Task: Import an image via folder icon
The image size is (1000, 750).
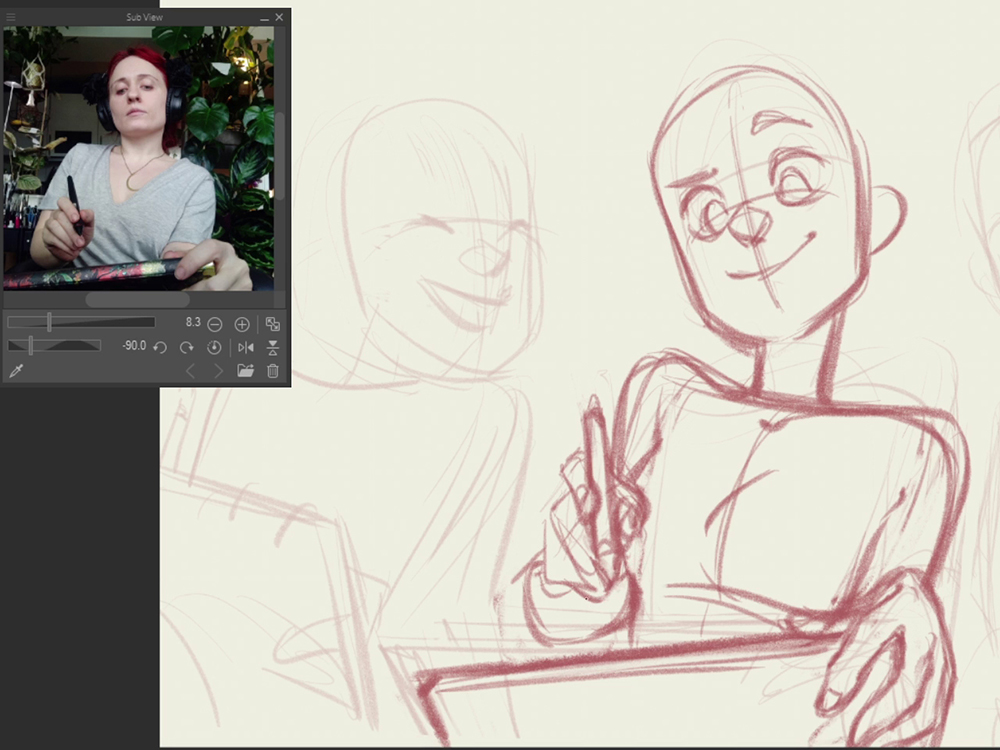Action: pyautogui.click(x=245, y=371)
